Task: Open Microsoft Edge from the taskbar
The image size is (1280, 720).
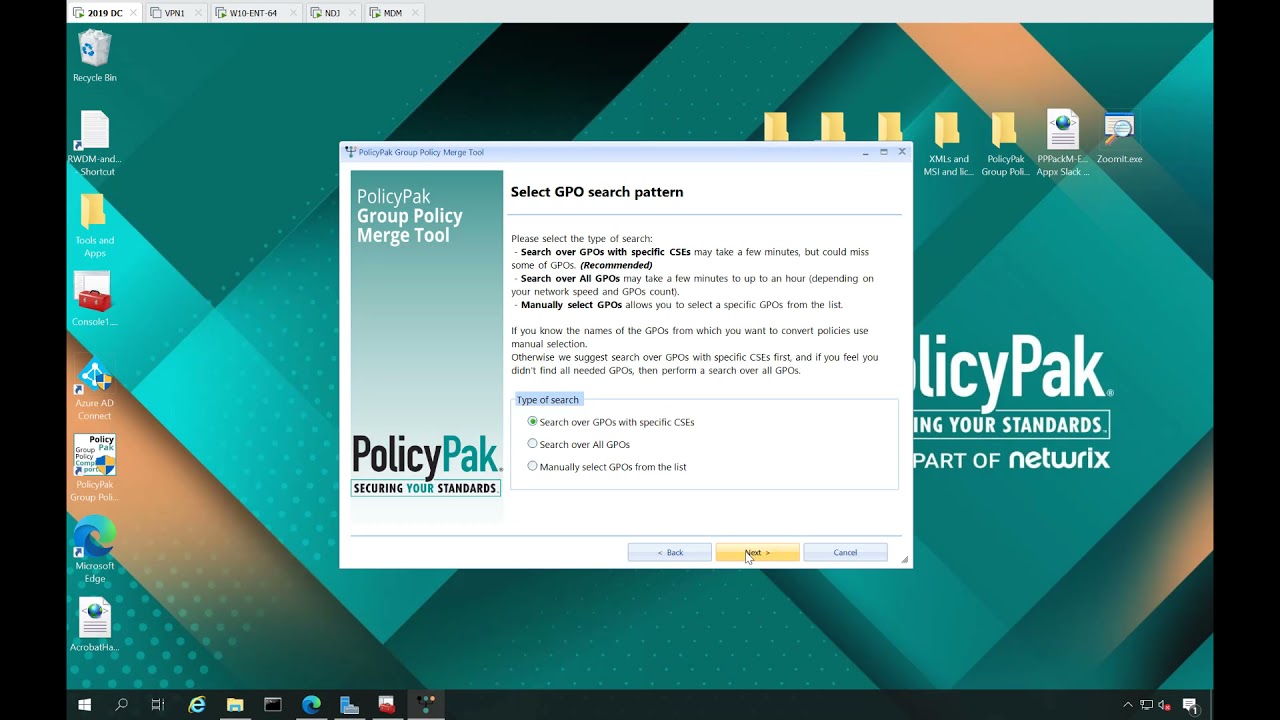Action: 311,705
